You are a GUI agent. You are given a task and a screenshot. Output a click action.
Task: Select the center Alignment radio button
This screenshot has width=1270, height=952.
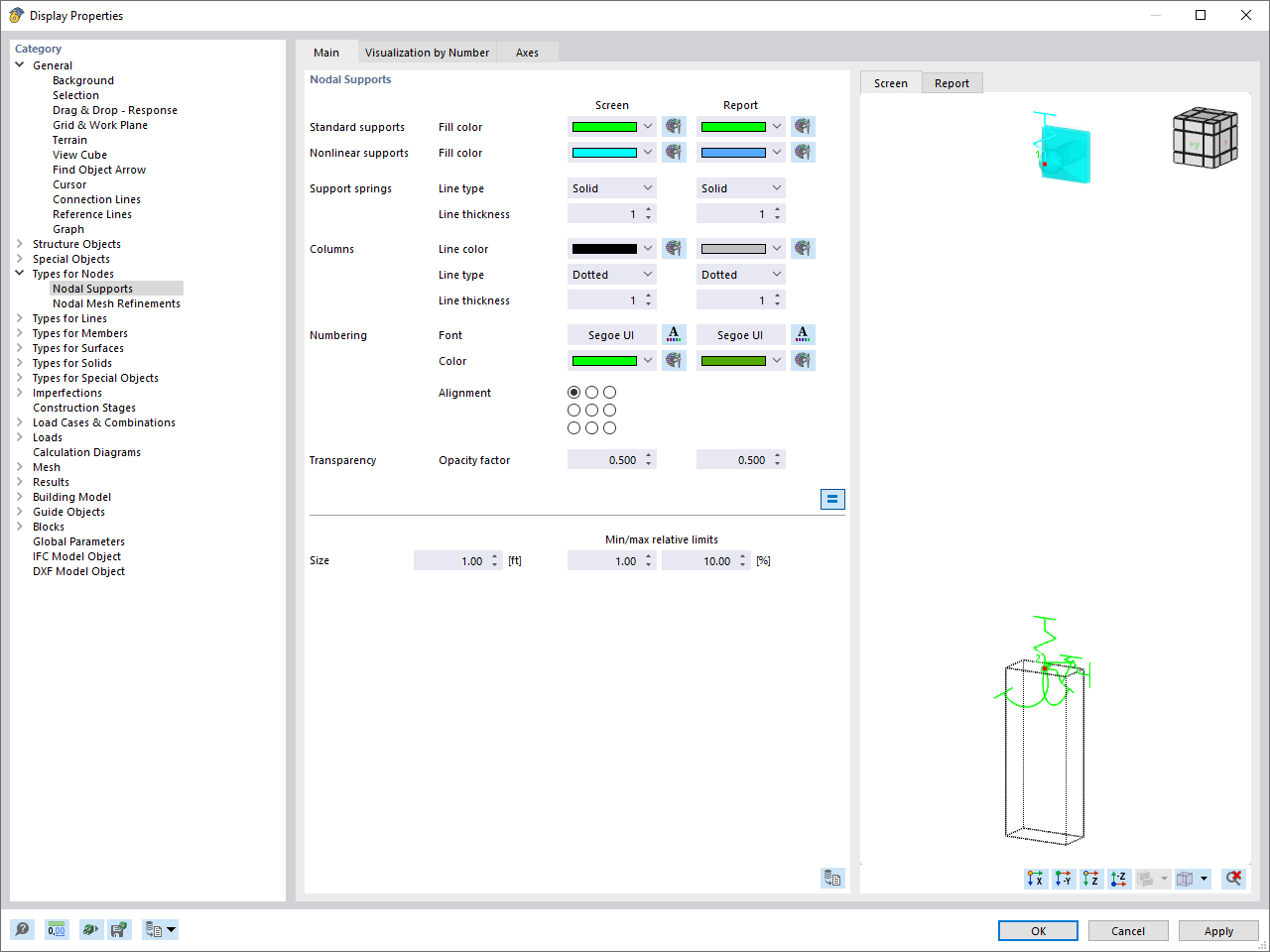591,410
